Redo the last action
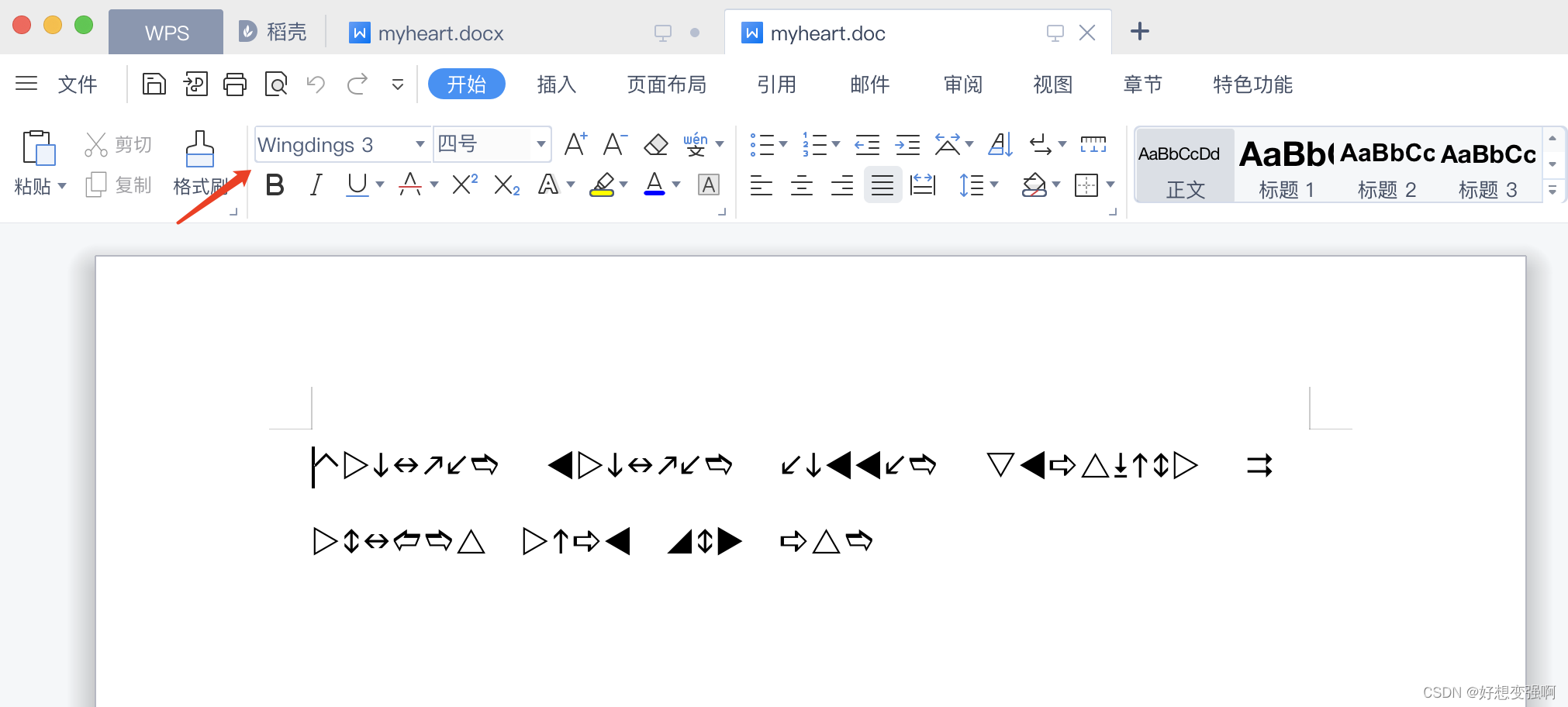 coord(357,84)
